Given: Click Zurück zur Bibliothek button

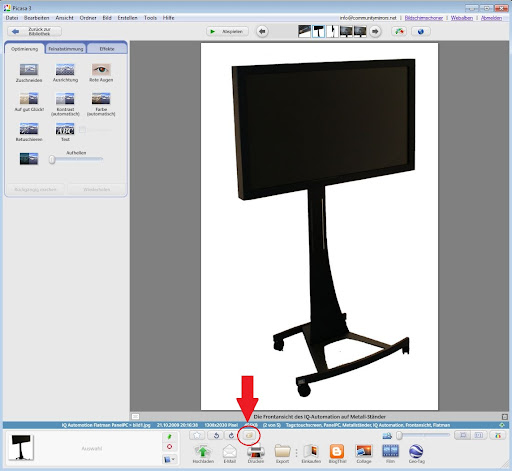Looking at the screenshot, I should (x=35, y=32).
